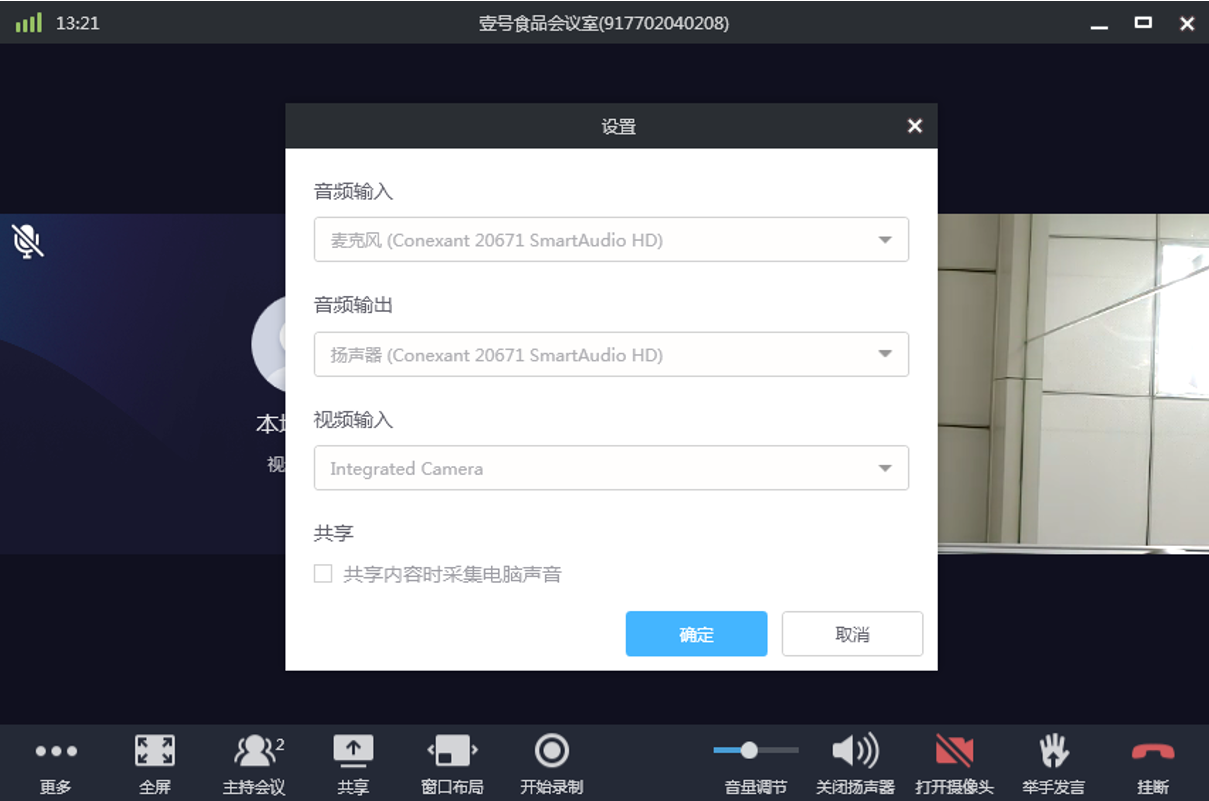
Task: Open host meeting (主持会议) panel
Action: (255, 752)
